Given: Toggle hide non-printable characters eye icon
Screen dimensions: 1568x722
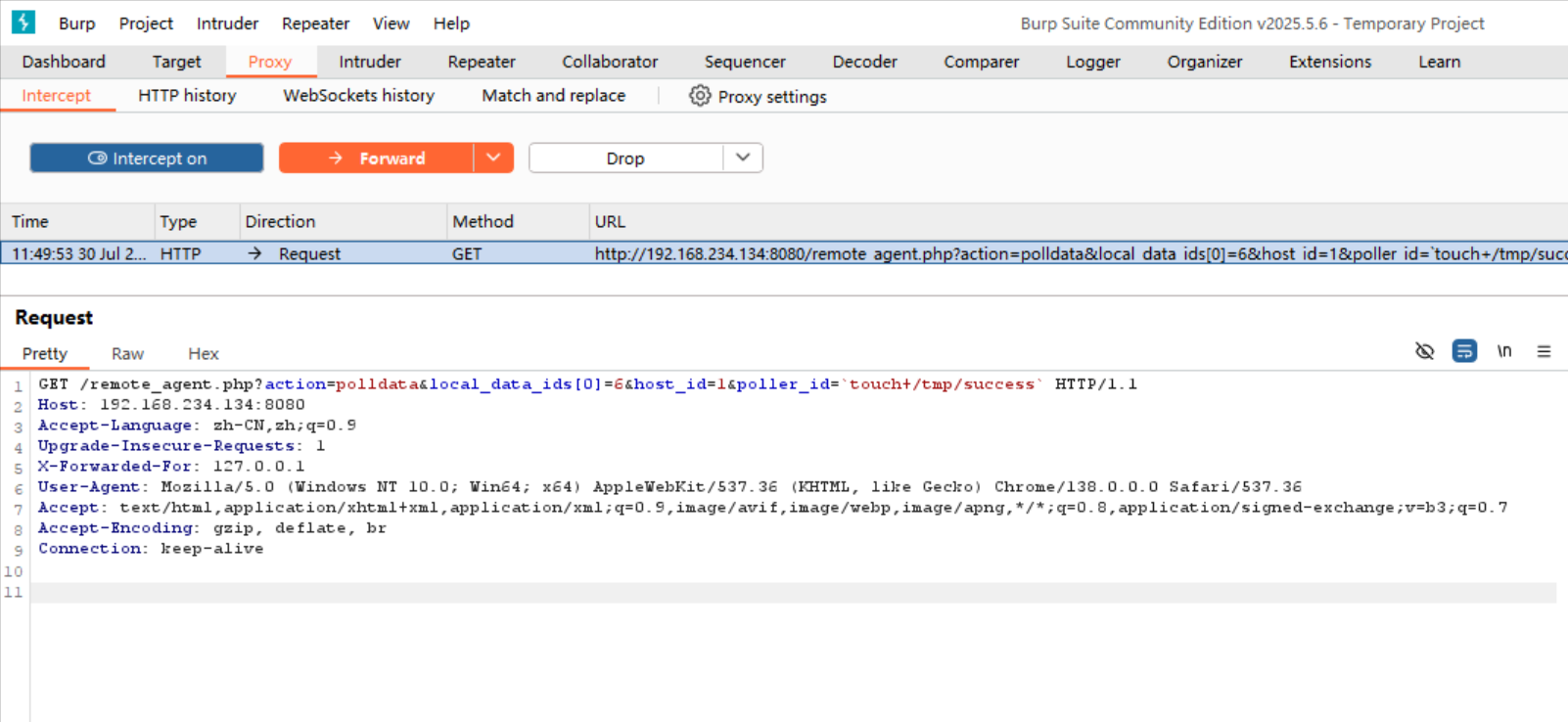Looking at the screenshot, I should pos(1425,351).
